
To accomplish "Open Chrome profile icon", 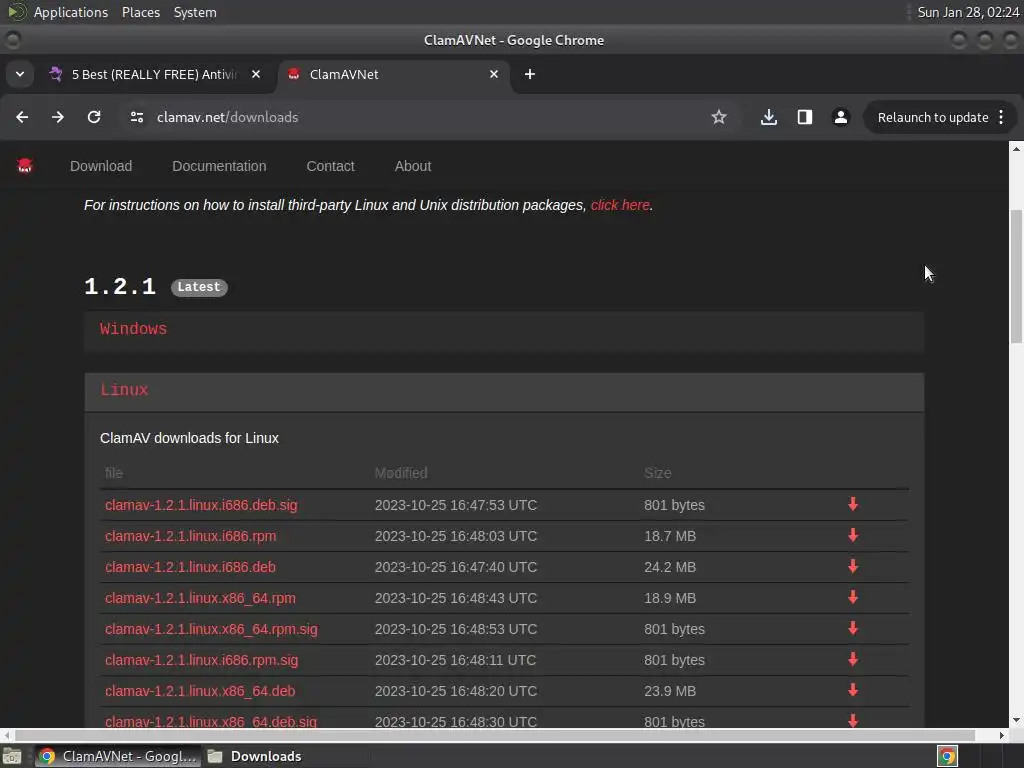I will [x=840, y=117].
